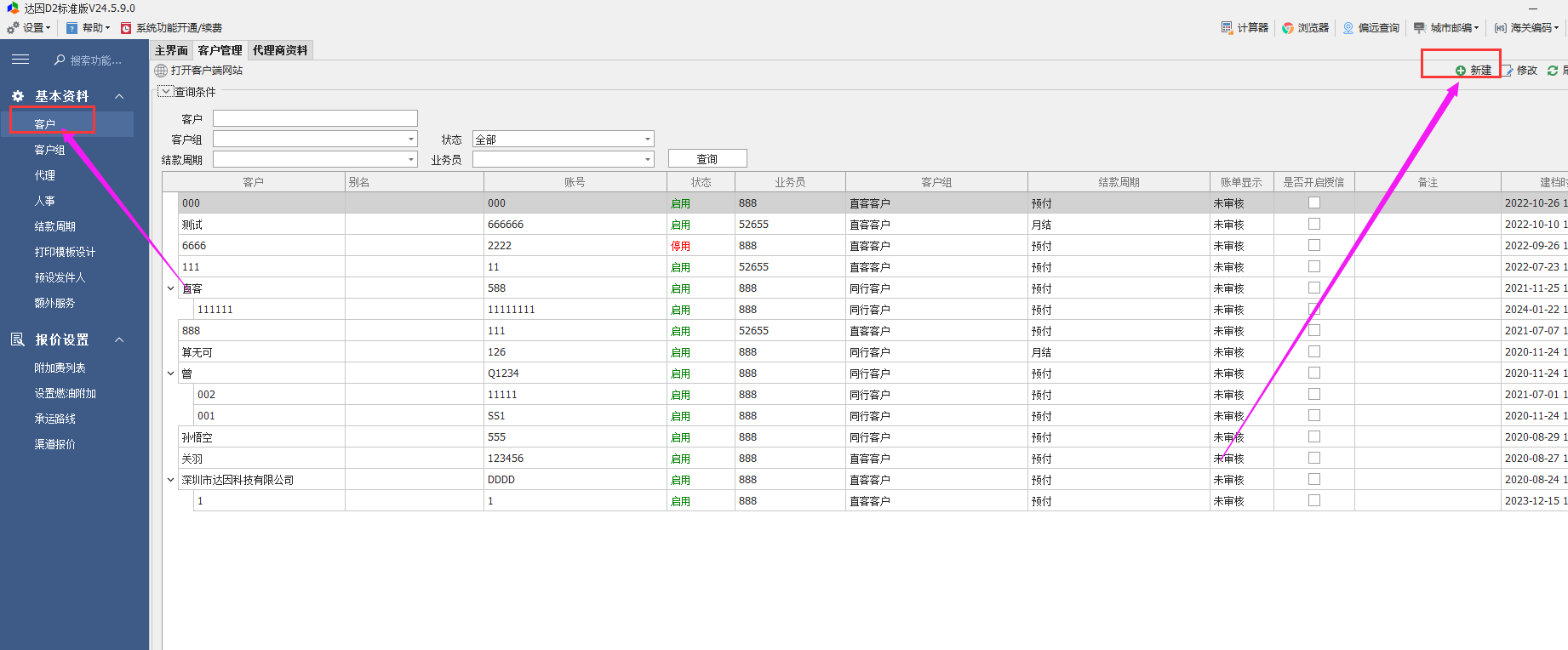1568x650 pixels.
Task: Switch to the 代理商资料 tab
Action: (280, 50)
